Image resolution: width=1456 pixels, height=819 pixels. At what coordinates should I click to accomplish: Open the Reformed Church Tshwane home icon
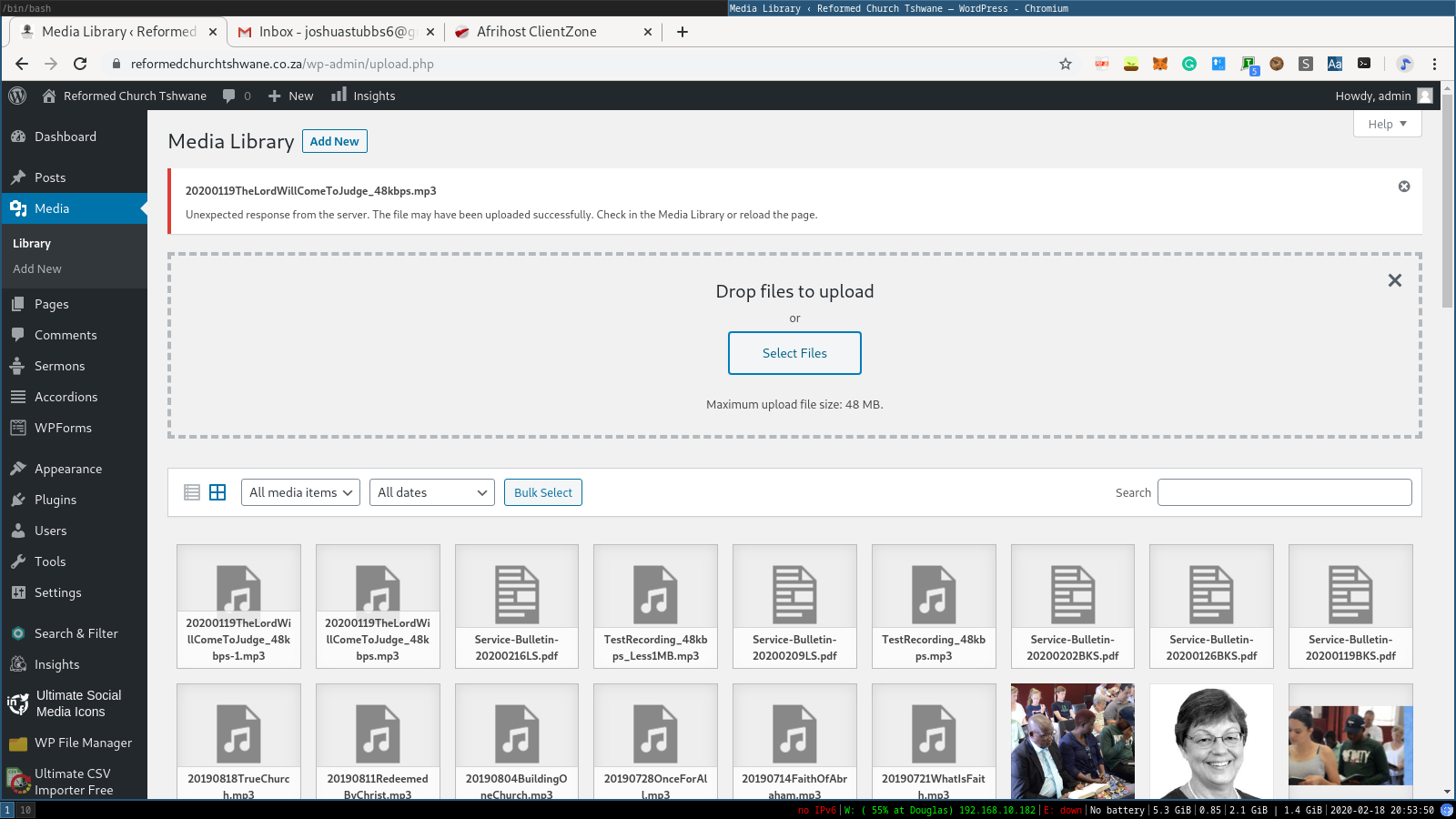tap(49, 96)
